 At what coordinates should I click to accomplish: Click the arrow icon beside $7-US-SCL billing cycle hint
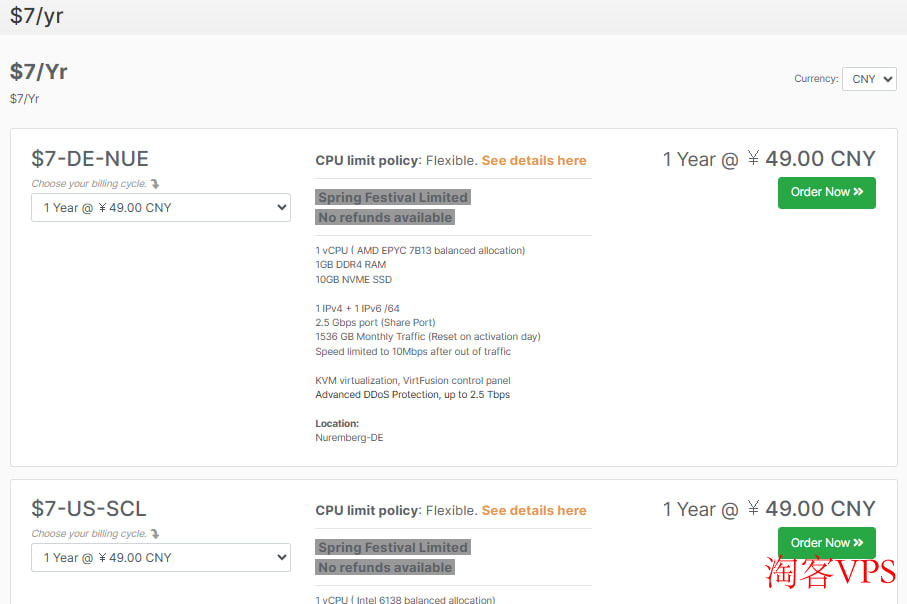(155, 534)
